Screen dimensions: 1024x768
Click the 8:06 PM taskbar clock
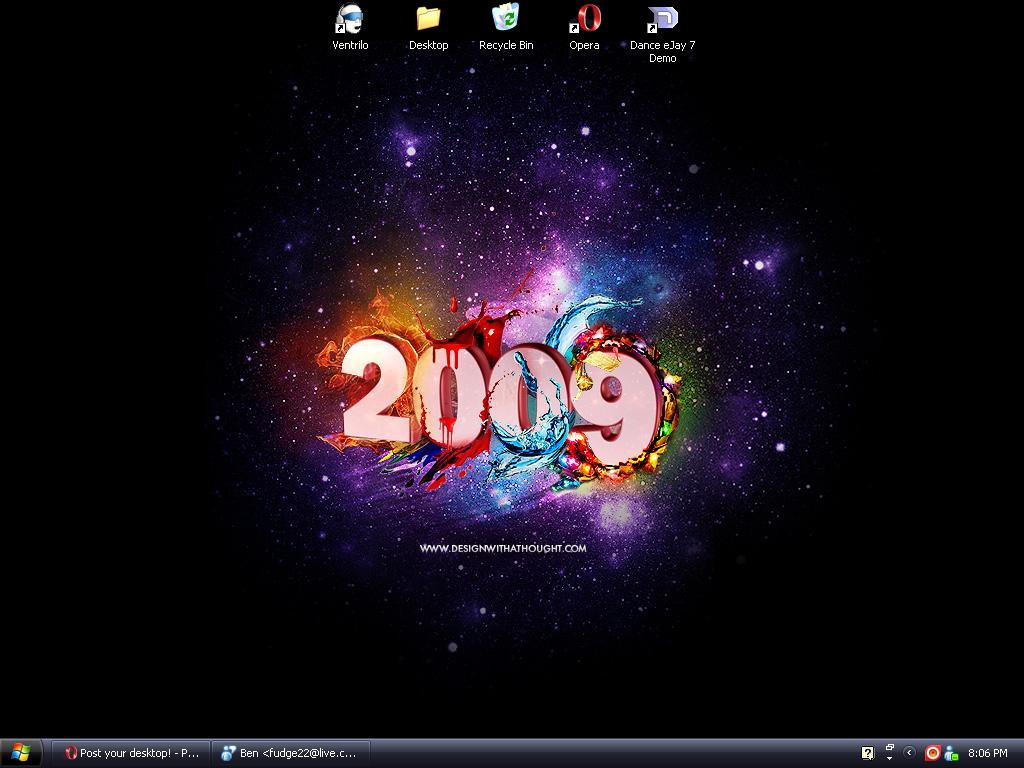coord(987,753)
